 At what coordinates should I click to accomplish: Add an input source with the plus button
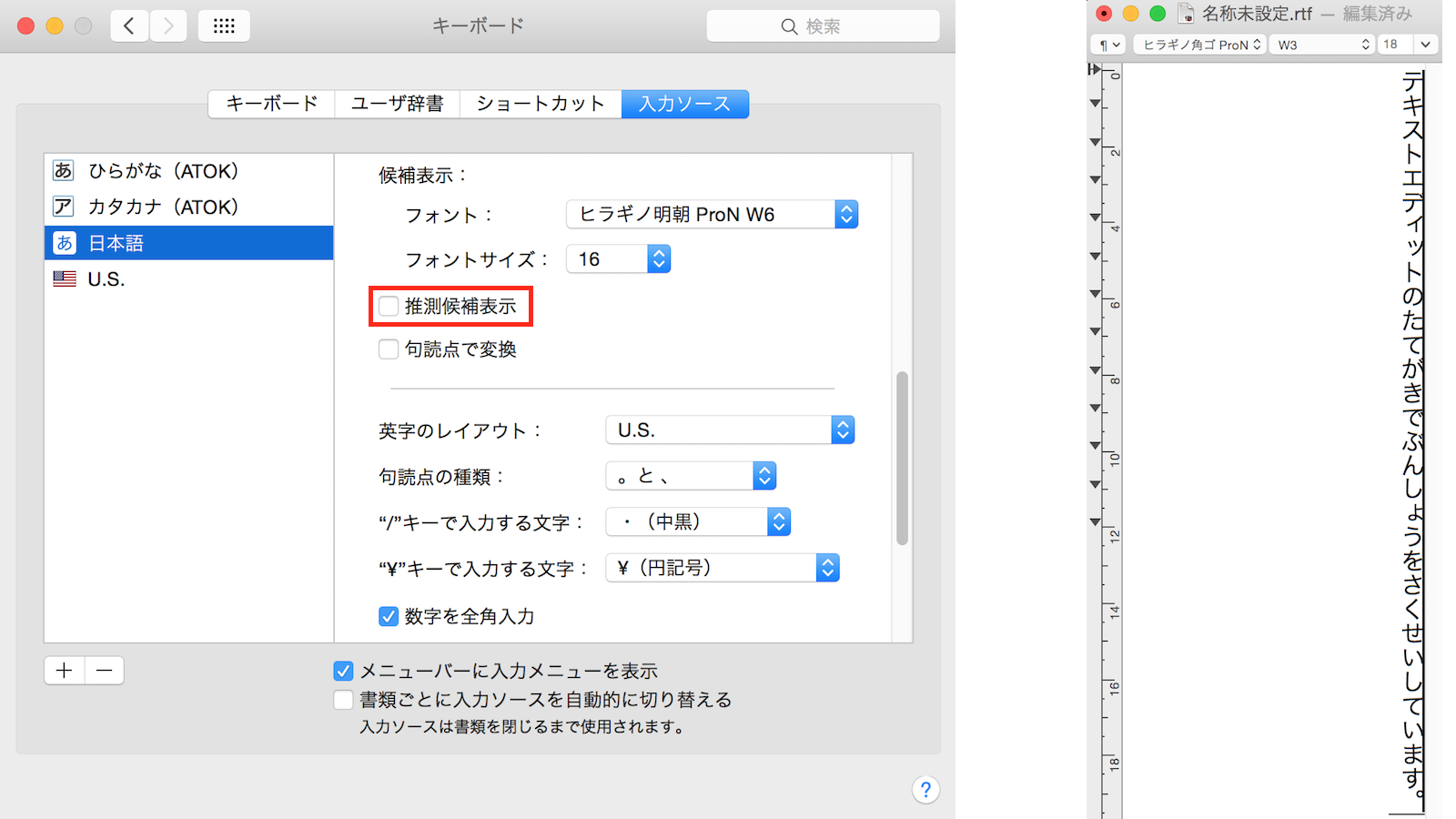point(65,671)
